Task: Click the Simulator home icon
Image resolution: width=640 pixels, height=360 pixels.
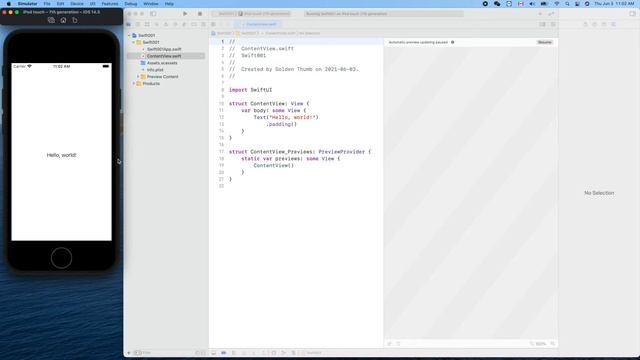Action: pyautogui.click(x=63, y=20)
